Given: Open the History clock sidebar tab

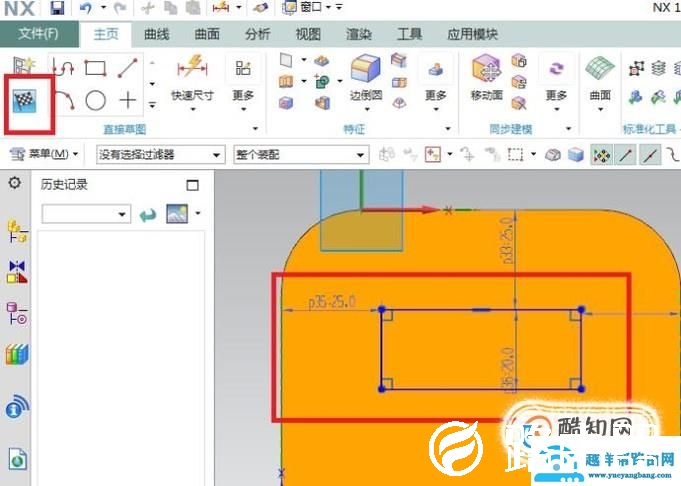Looking at the screenshot, I should tap(17, 459).
